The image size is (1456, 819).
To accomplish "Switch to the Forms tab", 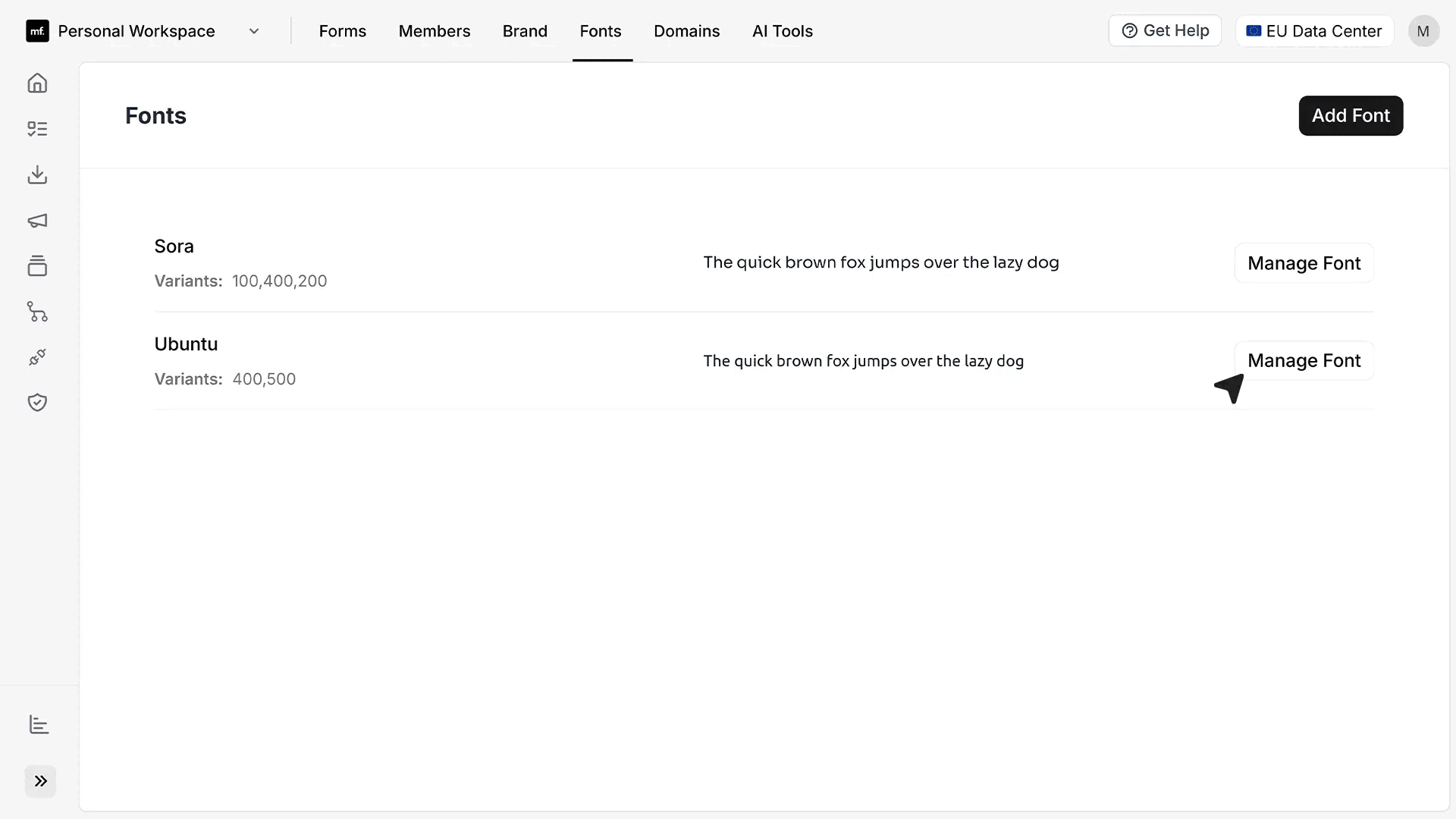I will pyautogui.click(x=343, y=31).
